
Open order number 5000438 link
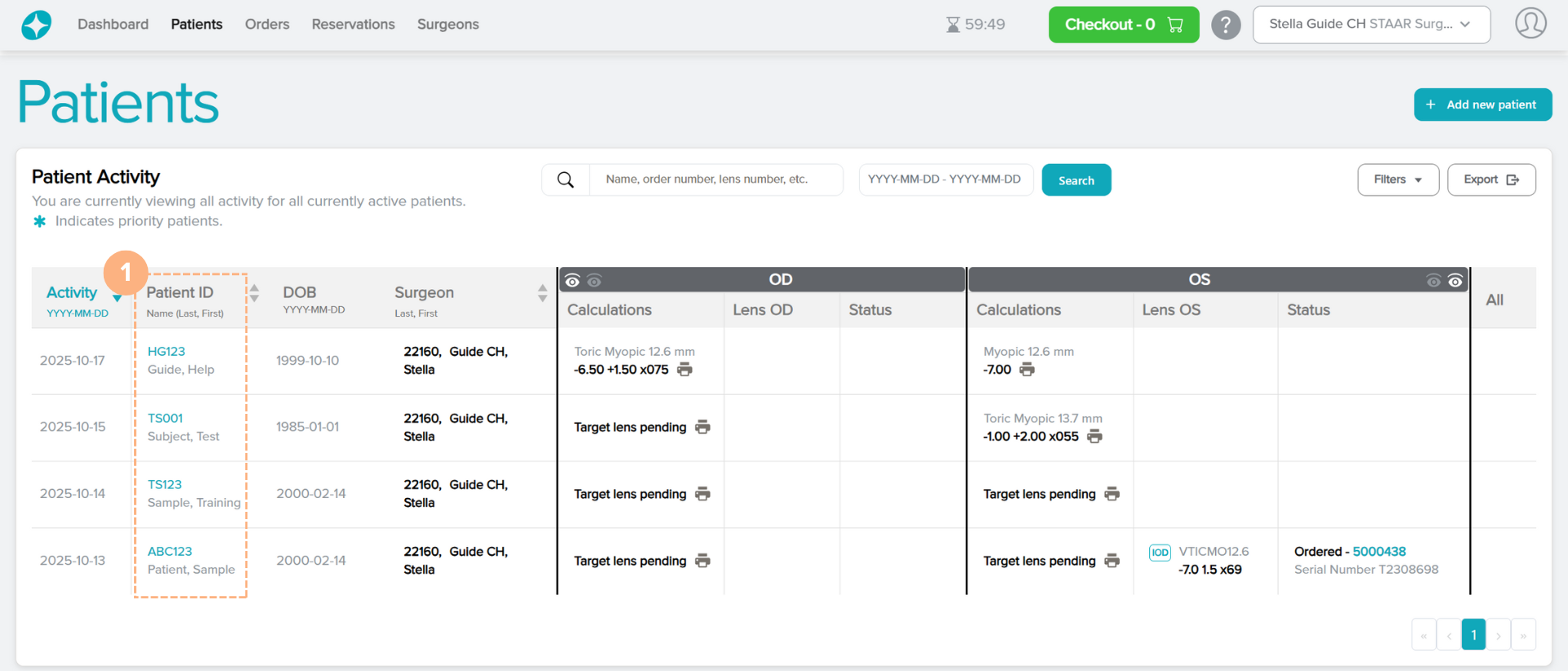click(x=1379, y=552)
